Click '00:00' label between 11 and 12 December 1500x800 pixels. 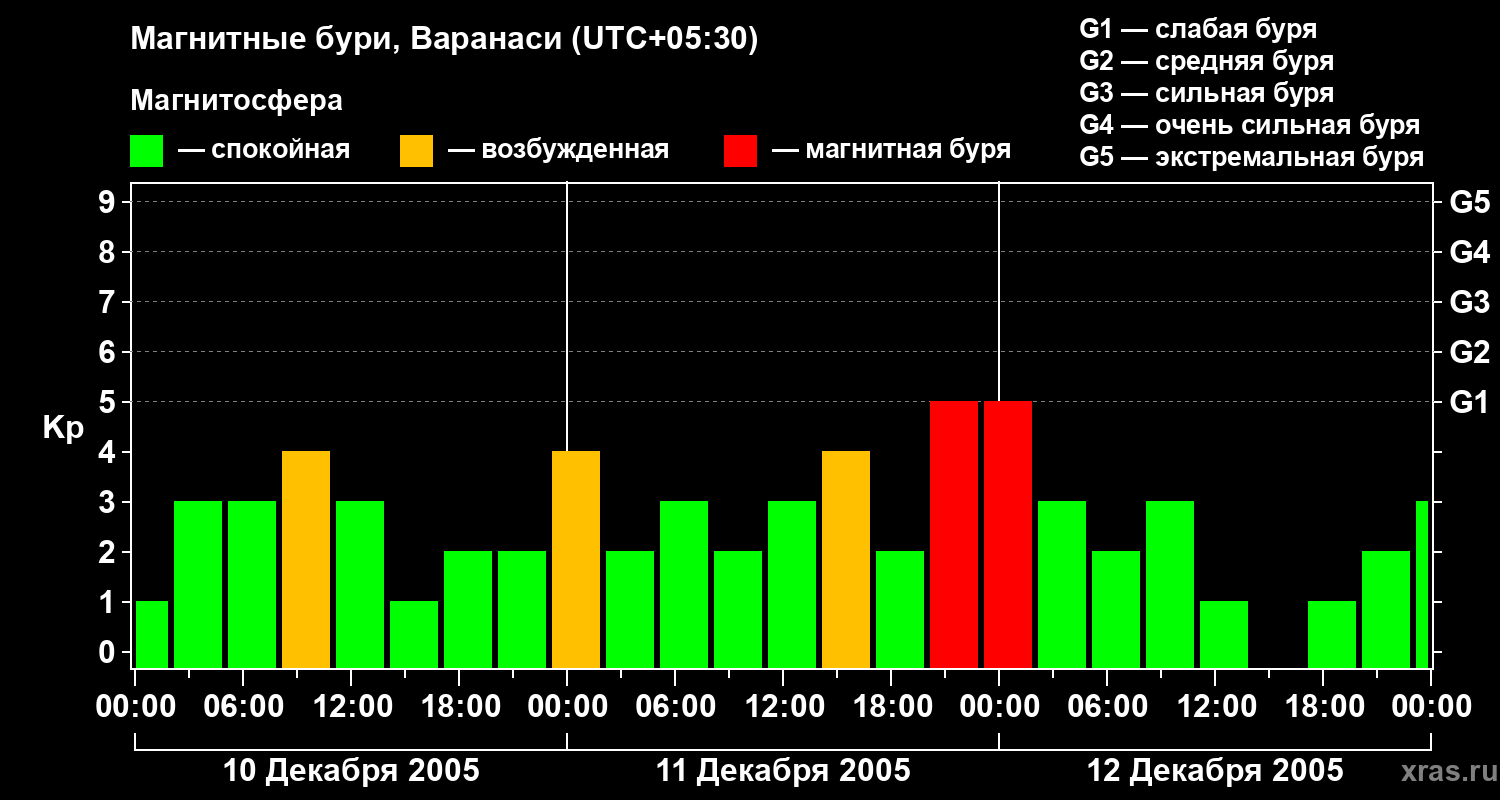pyautogui.click(x=1000, y=707)
